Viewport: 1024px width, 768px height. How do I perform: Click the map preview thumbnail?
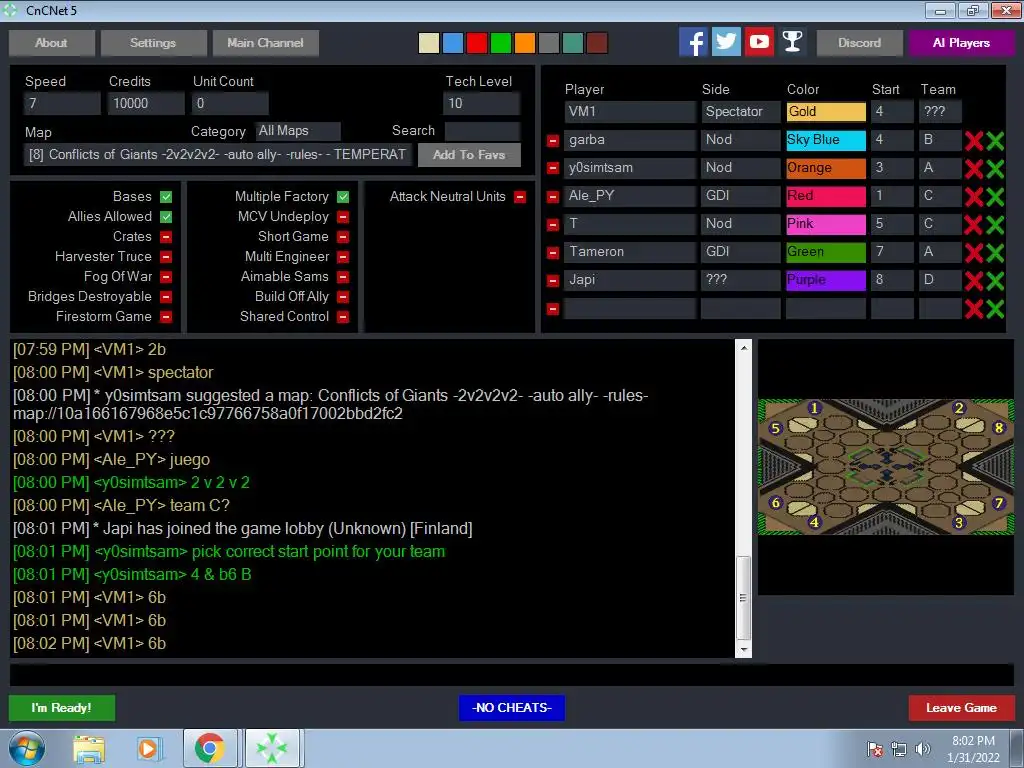tap(886, 466)
